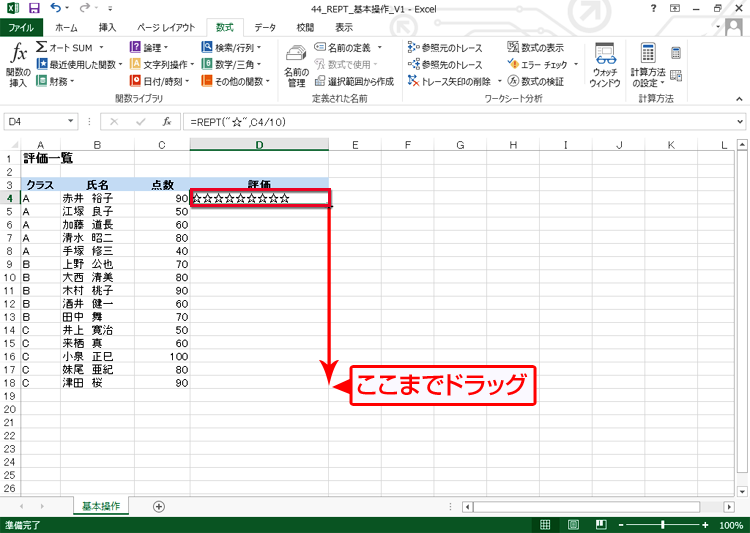Switch to Page Layout view in status bar
The image size is (750, 533).
573,524
